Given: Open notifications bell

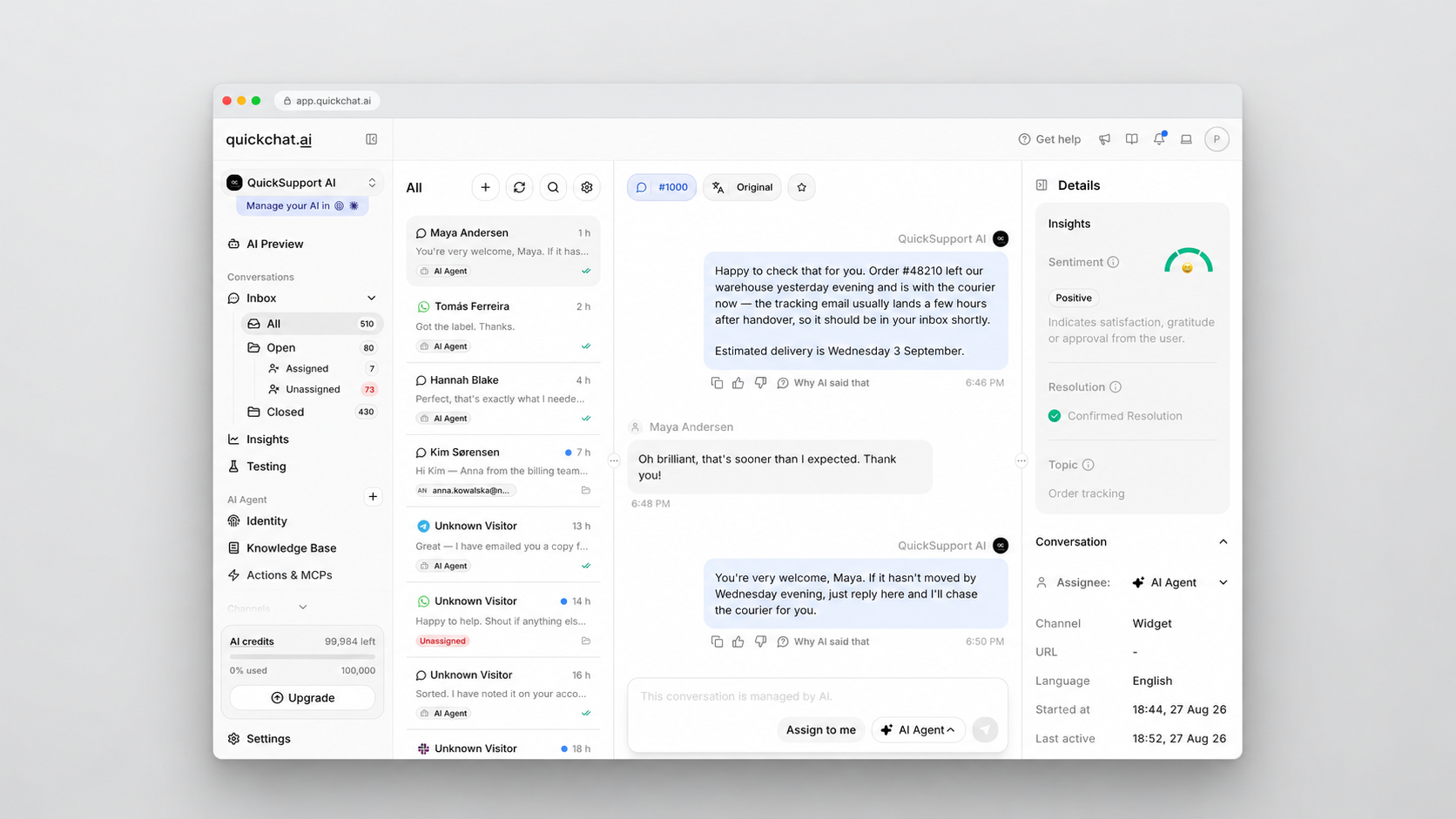Looking at the screenshot, I should (1159, 138).
